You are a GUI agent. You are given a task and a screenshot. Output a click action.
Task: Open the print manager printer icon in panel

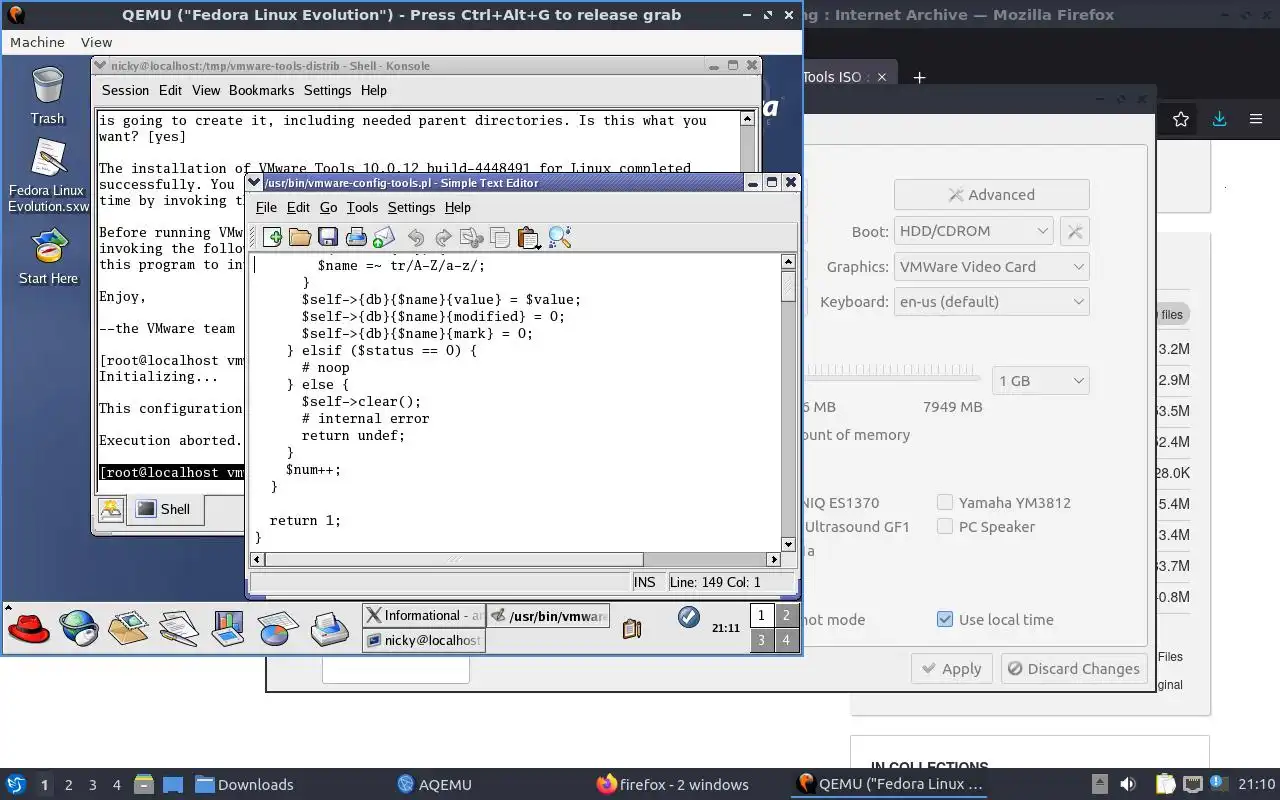329,627
